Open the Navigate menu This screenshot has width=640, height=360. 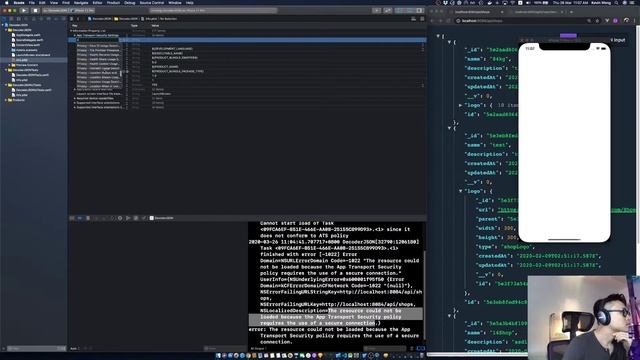[81, 2]
